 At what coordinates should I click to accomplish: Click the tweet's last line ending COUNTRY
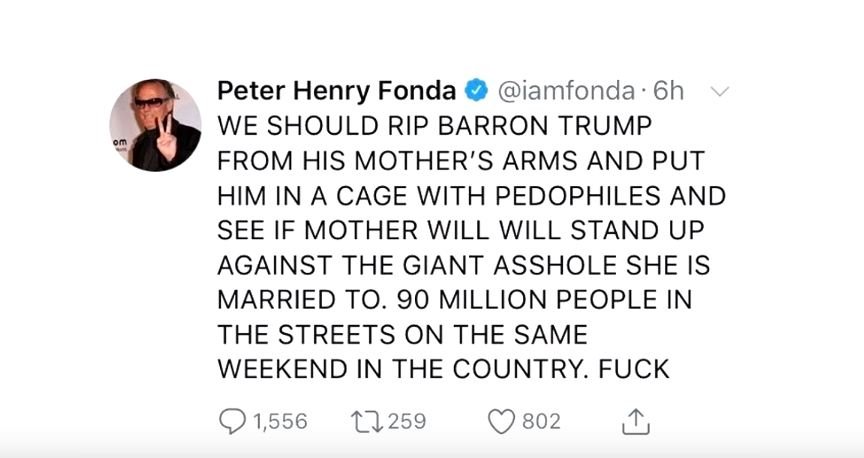pos(444,369)
